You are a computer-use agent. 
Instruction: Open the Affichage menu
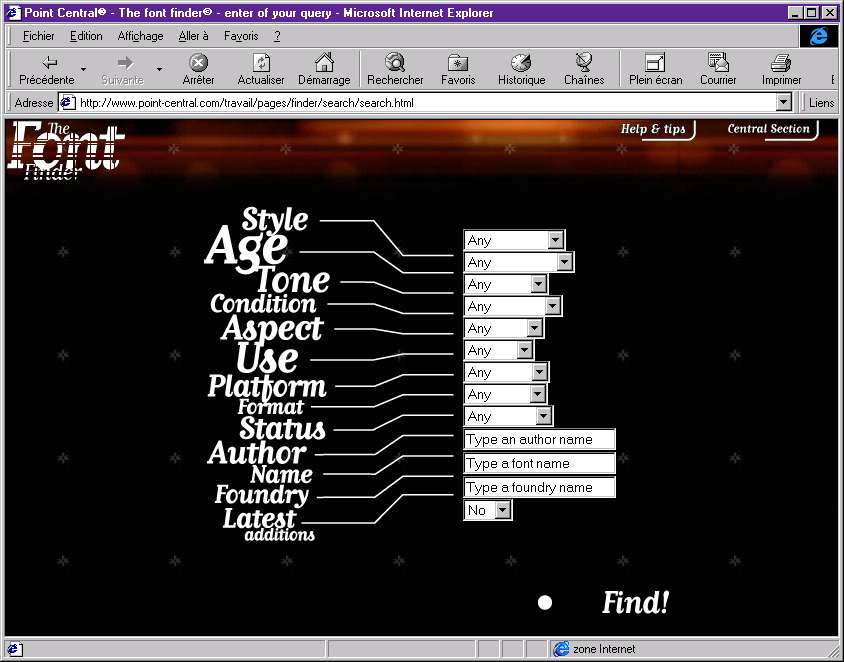coord(140,36)
